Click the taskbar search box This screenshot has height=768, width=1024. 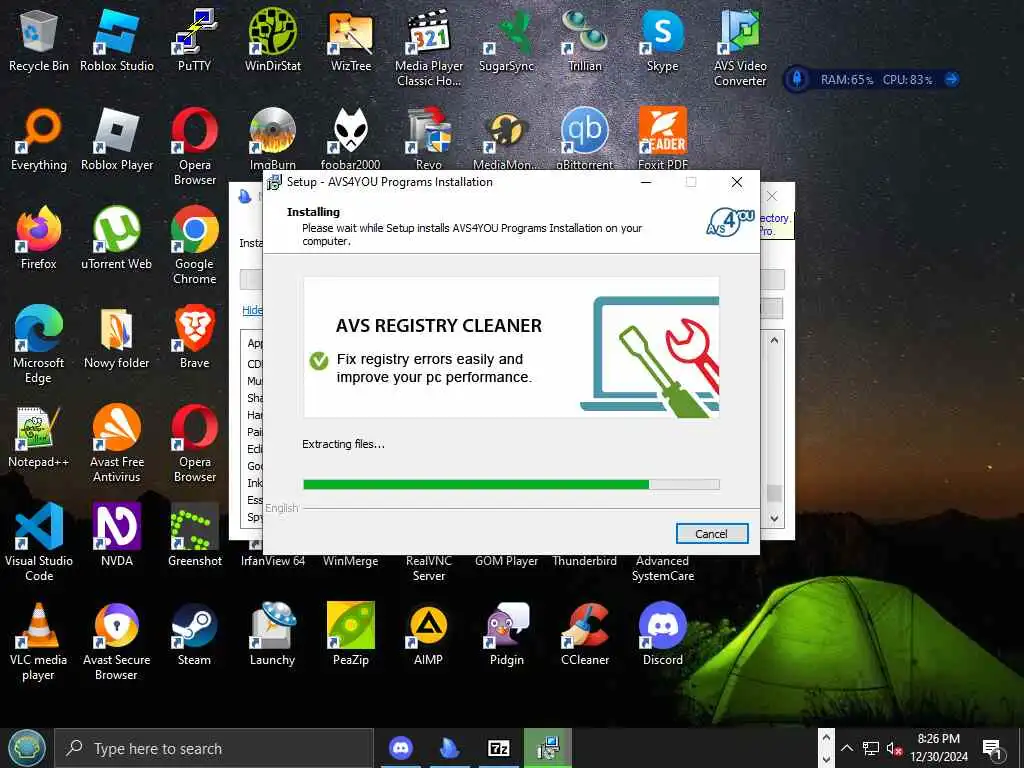(x=214, y=748)
